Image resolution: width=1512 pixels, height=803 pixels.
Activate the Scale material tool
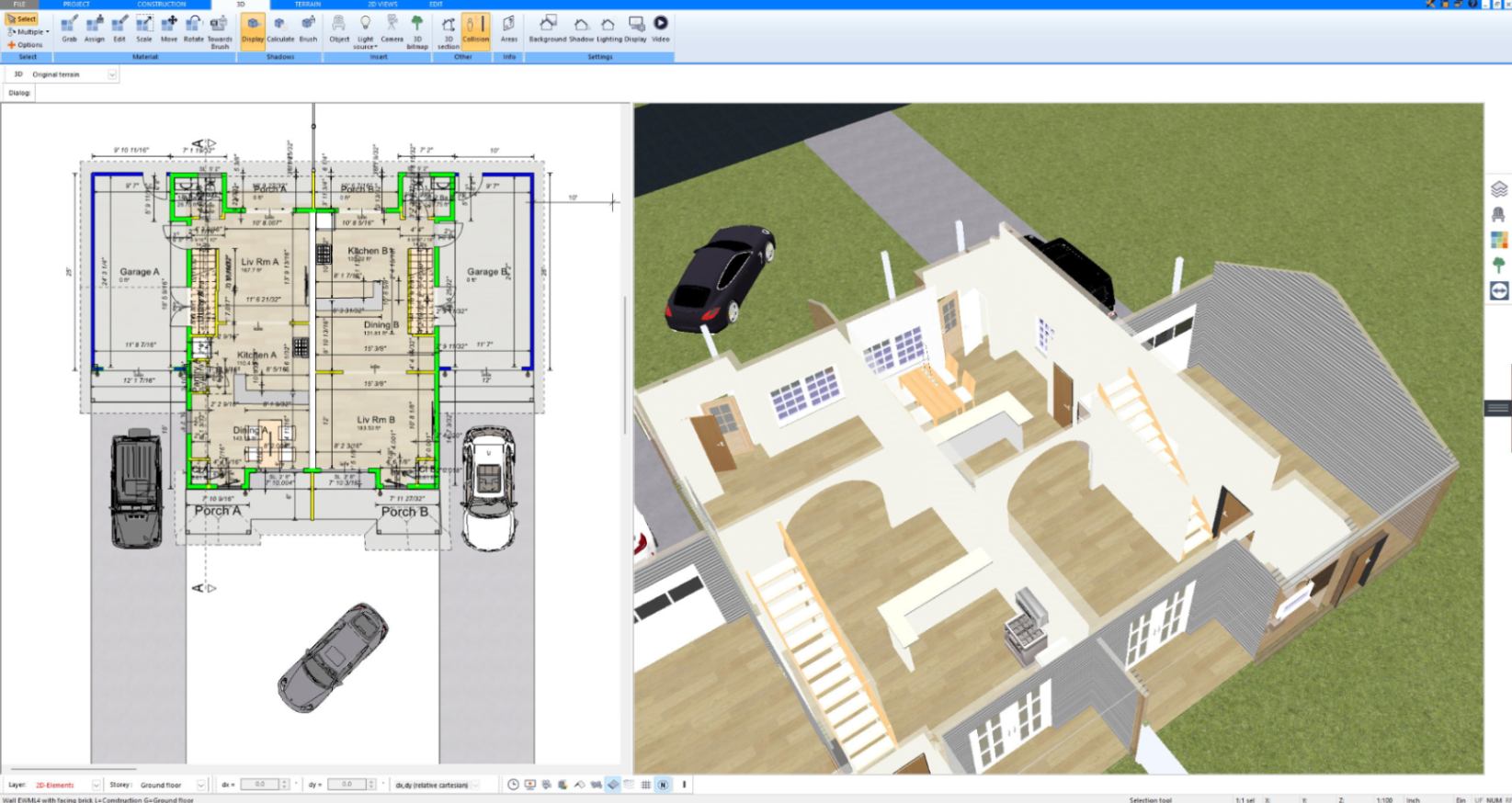point(144,29)
